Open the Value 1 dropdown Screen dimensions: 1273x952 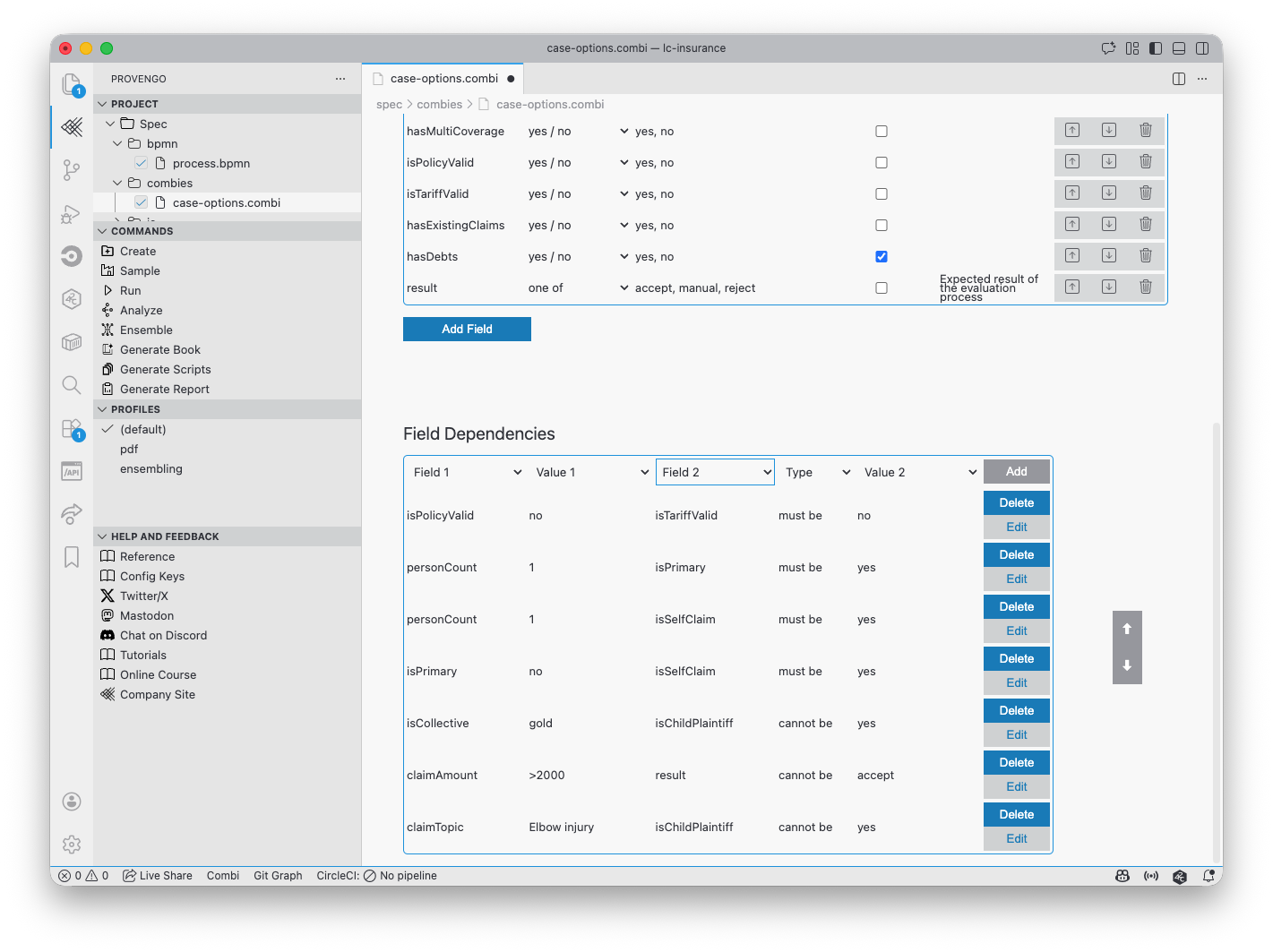(x=591, y=472)
